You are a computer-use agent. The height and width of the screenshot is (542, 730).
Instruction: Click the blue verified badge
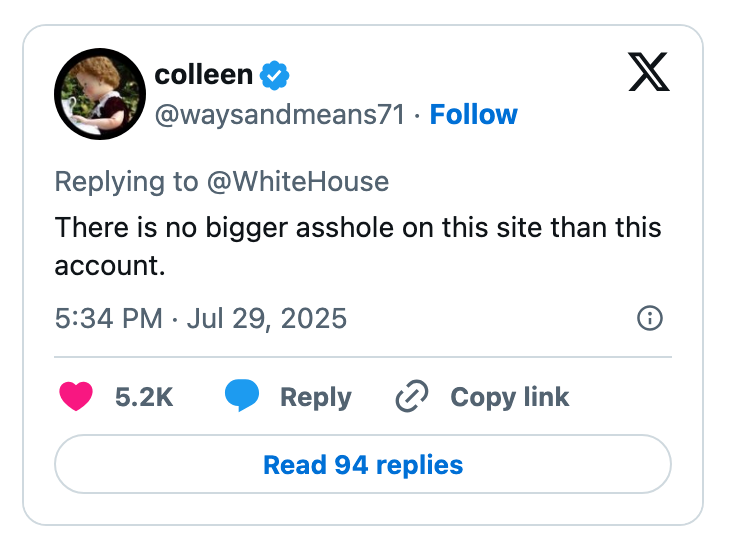pos(276,75)
